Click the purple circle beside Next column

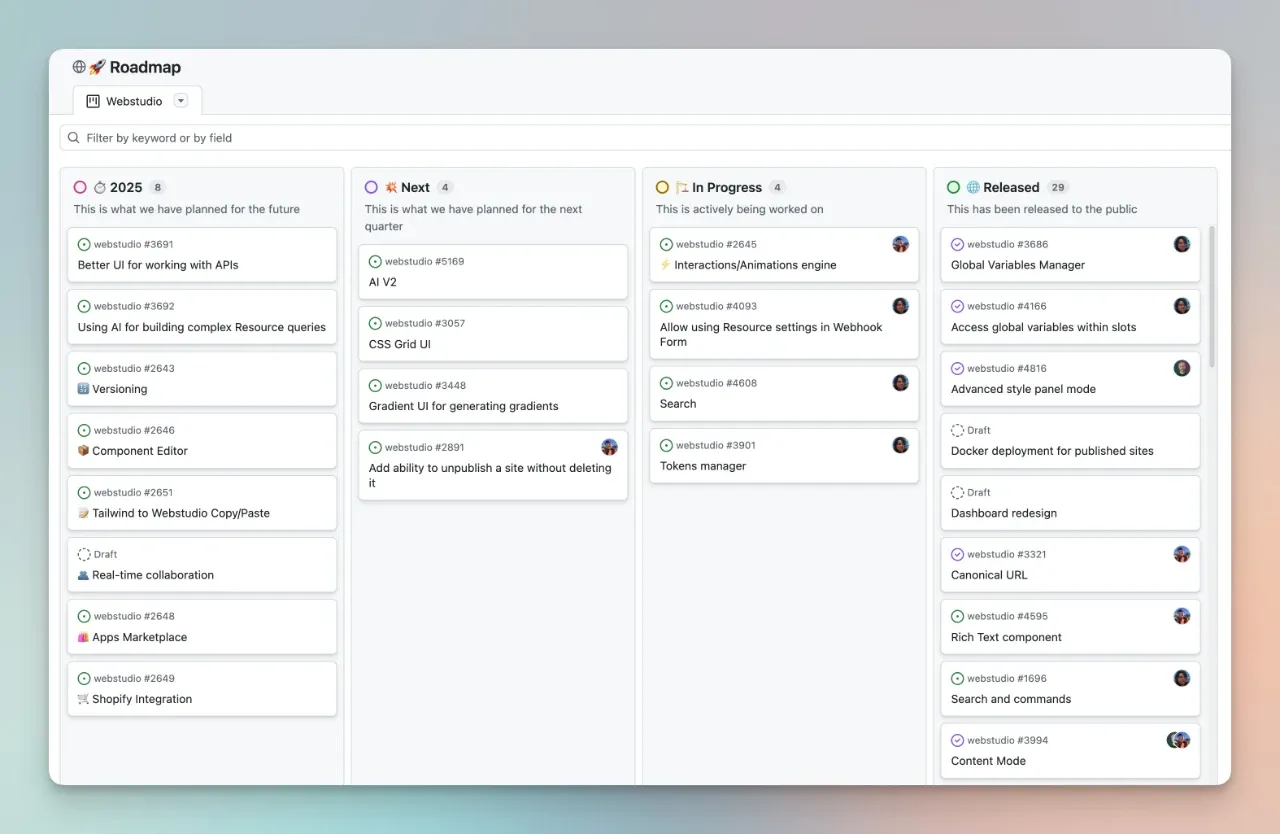(371, 187)
